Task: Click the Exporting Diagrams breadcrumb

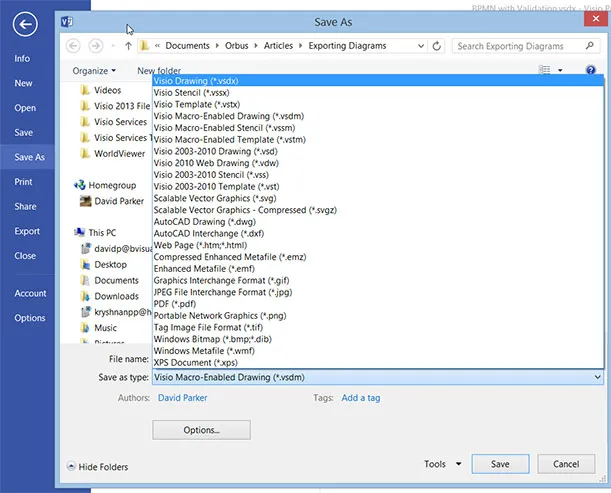Action: coord(347,46)
